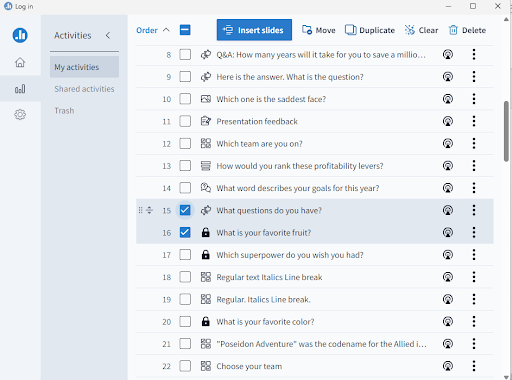This screenshot has height=380, width=512.
Task: Click the image icon for saddest face question
Action: tap(206, 99)
